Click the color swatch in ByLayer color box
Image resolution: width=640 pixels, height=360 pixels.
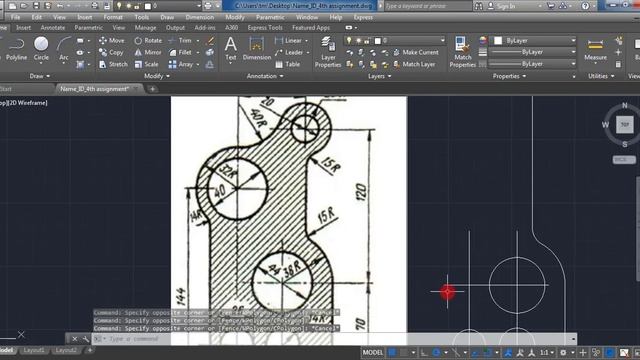pyautogui.click(x=498, y=40)
